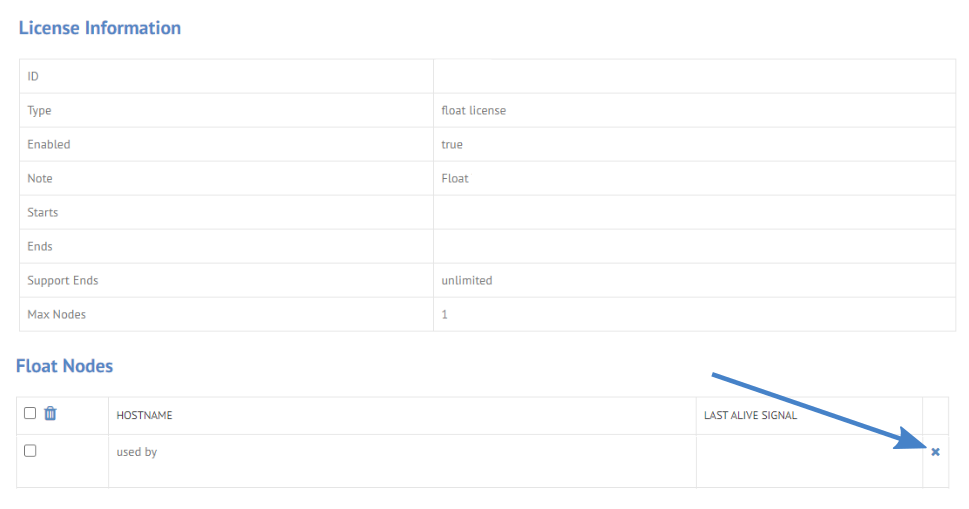969x509 pixels.
Task: Click the Ends row label
Action: coord(40,246)
